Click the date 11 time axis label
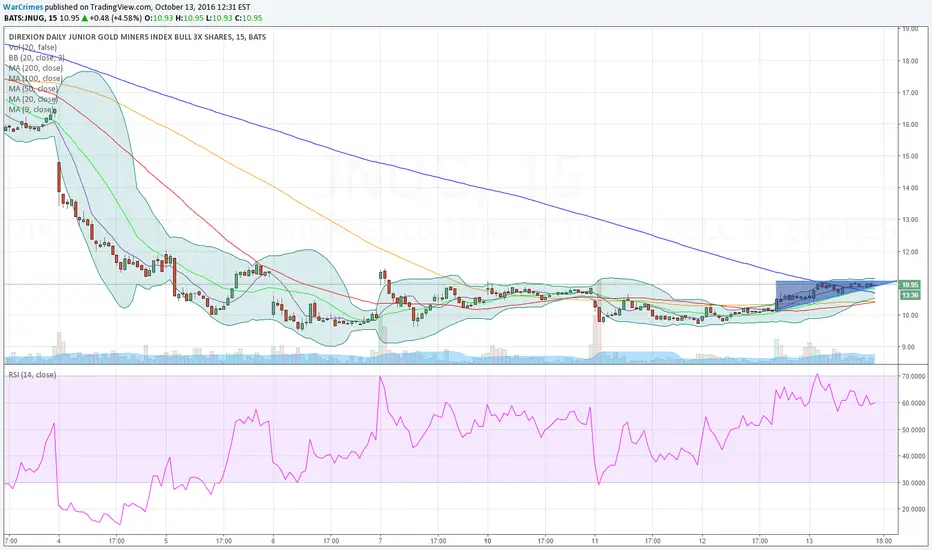The width and height of the screenshot is (932, 550). point(594,541)
